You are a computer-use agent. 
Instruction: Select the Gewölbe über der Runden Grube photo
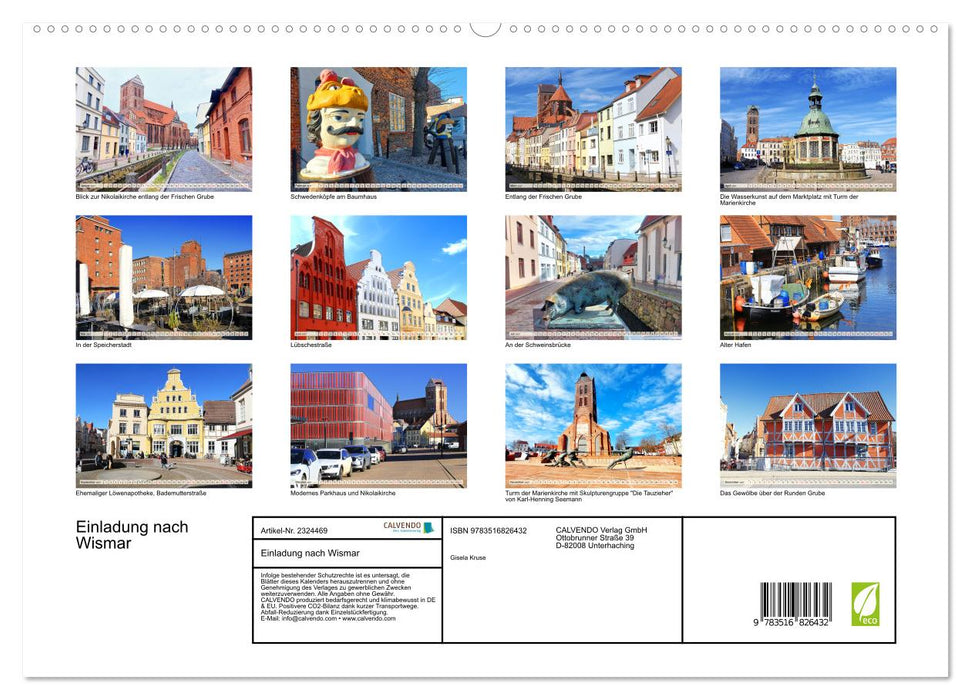click(808, 426)
